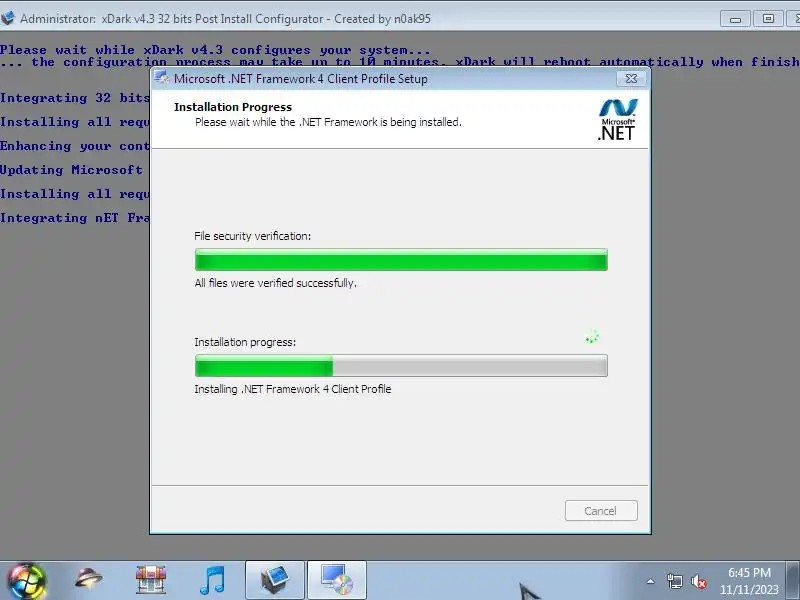Viewport: 800px width, 600px height.
Task: Open the store-front pinned taskbar icon
Action: (151, 580)
